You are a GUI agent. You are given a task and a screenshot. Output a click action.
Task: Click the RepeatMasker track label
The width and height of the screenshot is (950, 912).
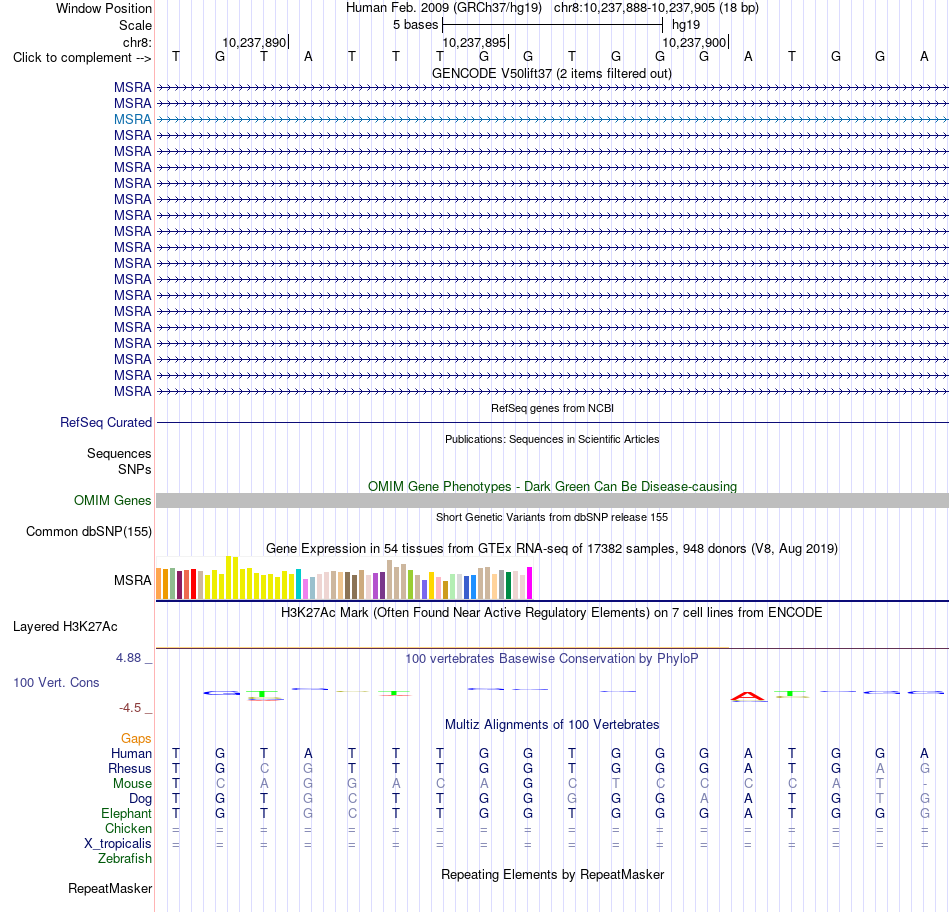pyautogui.click(x=110, y=888)
